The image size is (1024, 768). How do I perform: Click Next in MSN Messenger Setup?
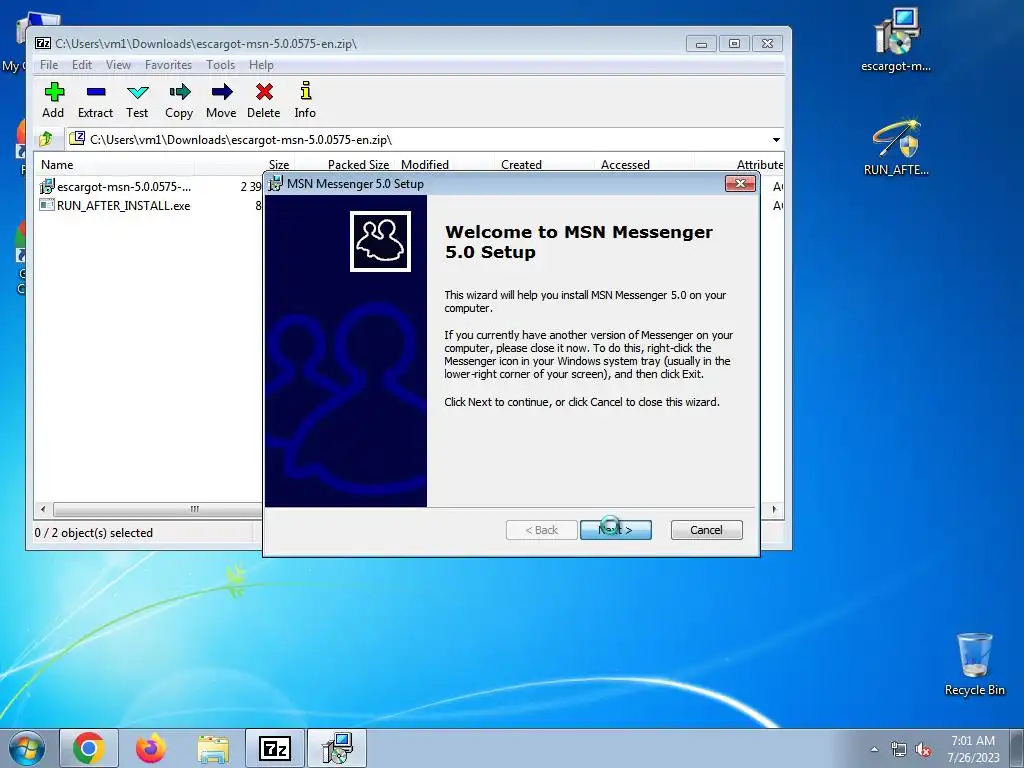coord(616,530)
